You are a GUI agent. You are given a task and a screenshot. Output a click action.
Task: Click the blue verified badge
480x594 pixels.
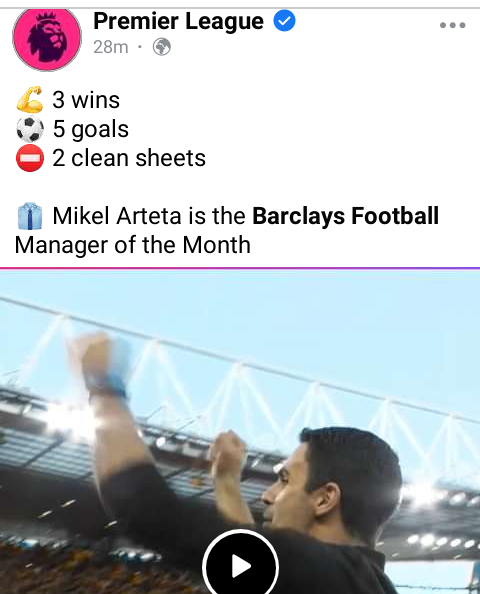point(284,20)
